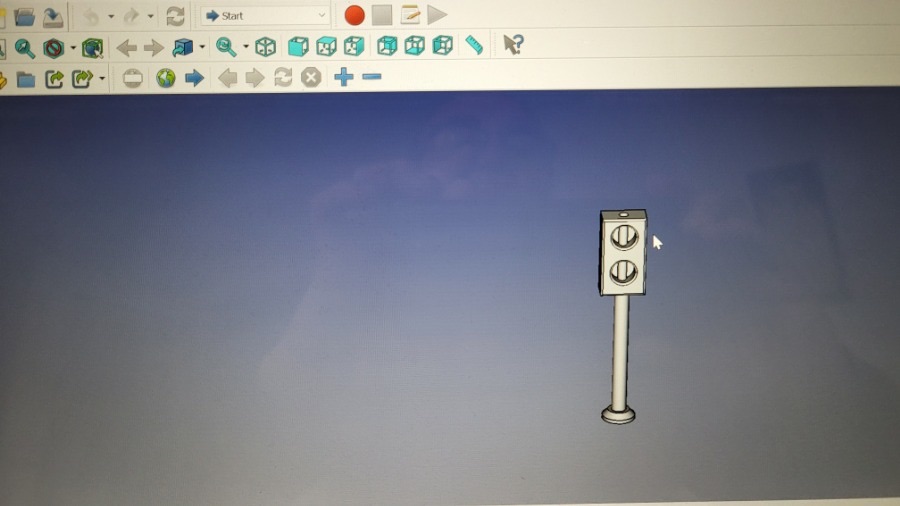Create a group with blue folder icon
900x506 pixels.
click(26, 80)
